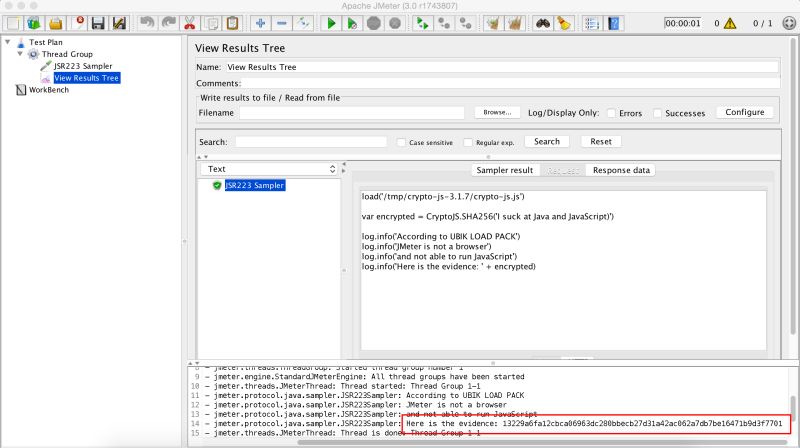
Task: Click the Browse... button
Action: 497,112
